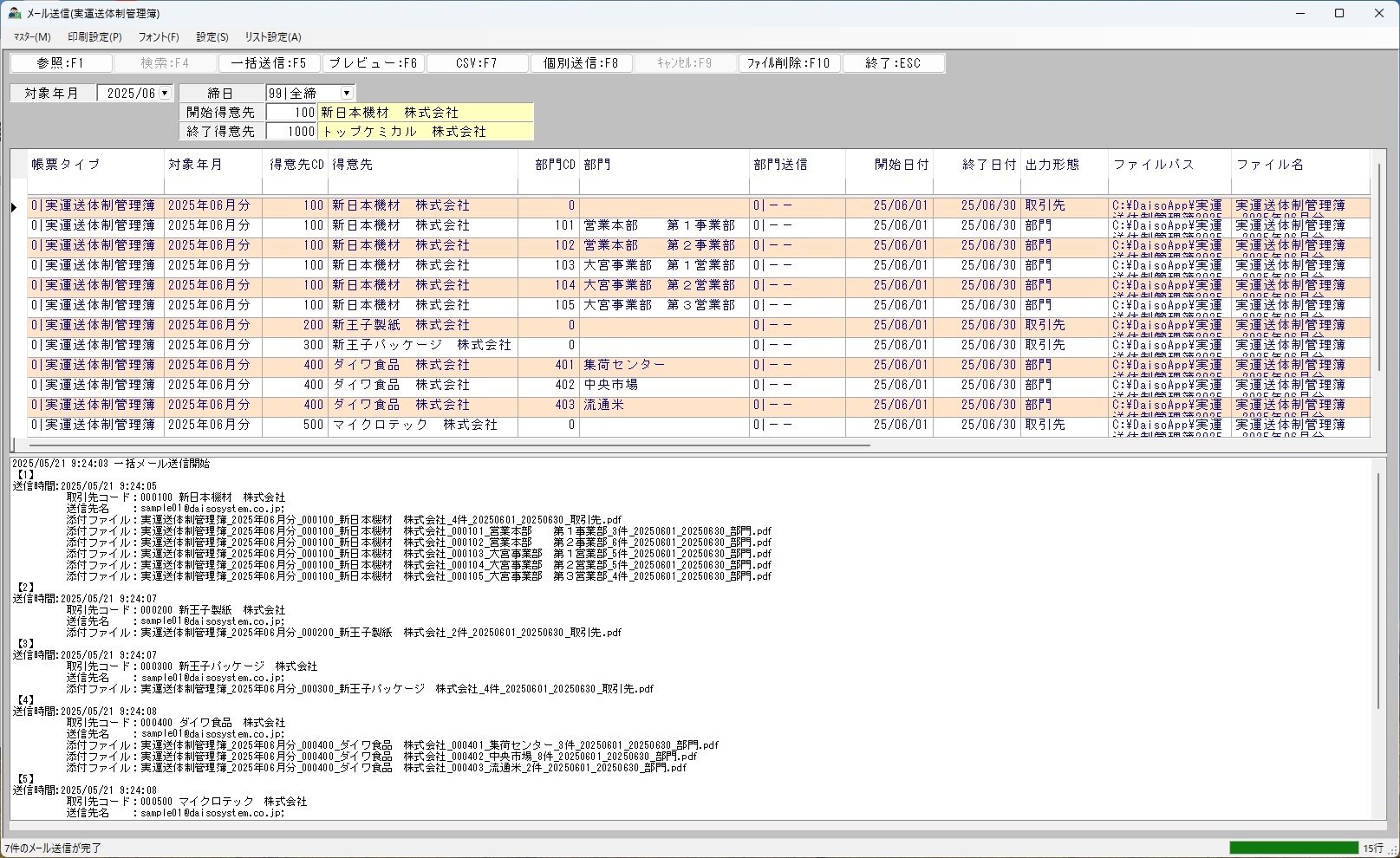Screen dimensions: 1400x858
Task: Click the 一括送信:F5 button
Action: [x=269, y=63]
